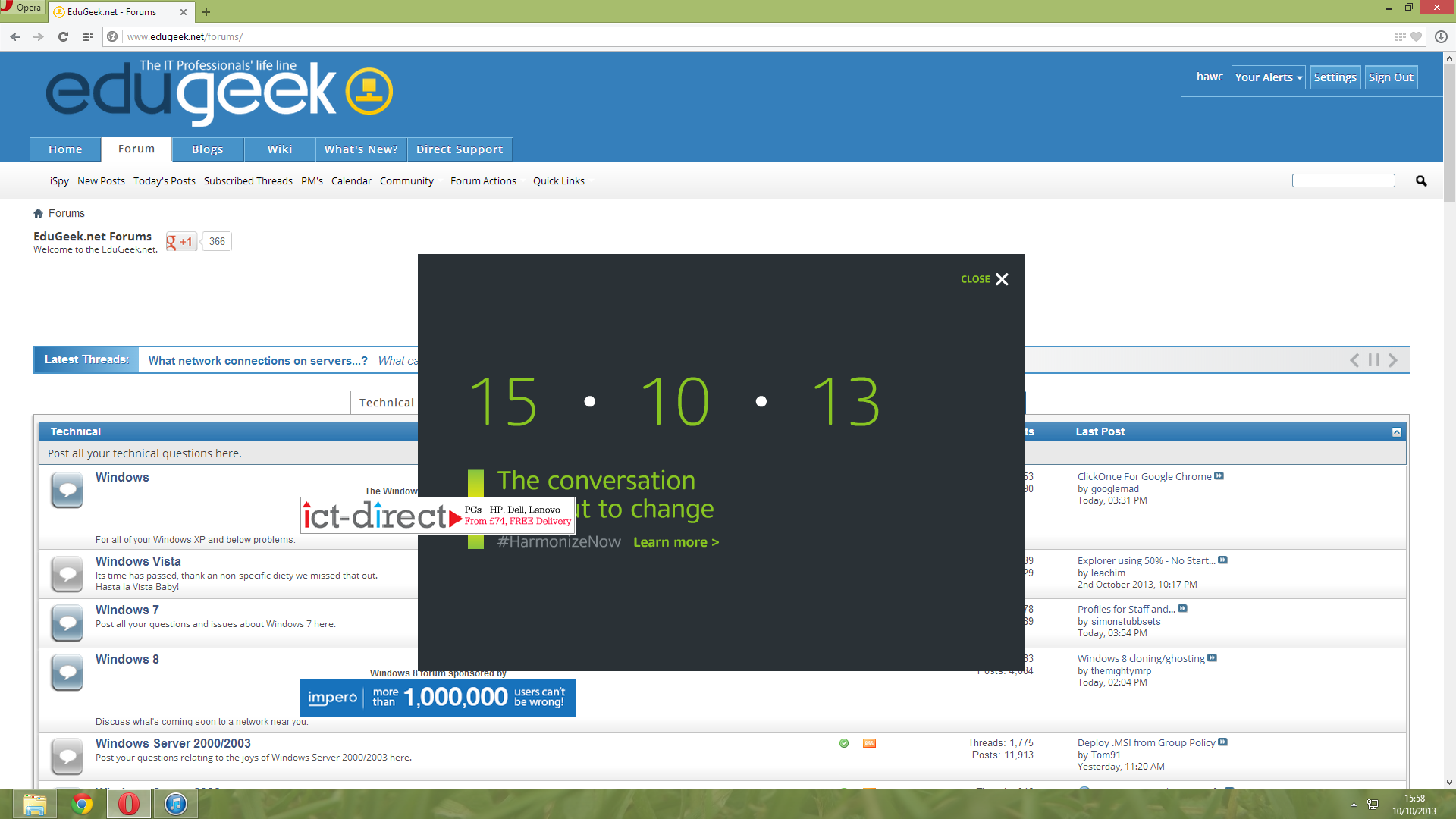
Task: Advance Latest Threads ticker to next
Action: [x=1392, y=360]
